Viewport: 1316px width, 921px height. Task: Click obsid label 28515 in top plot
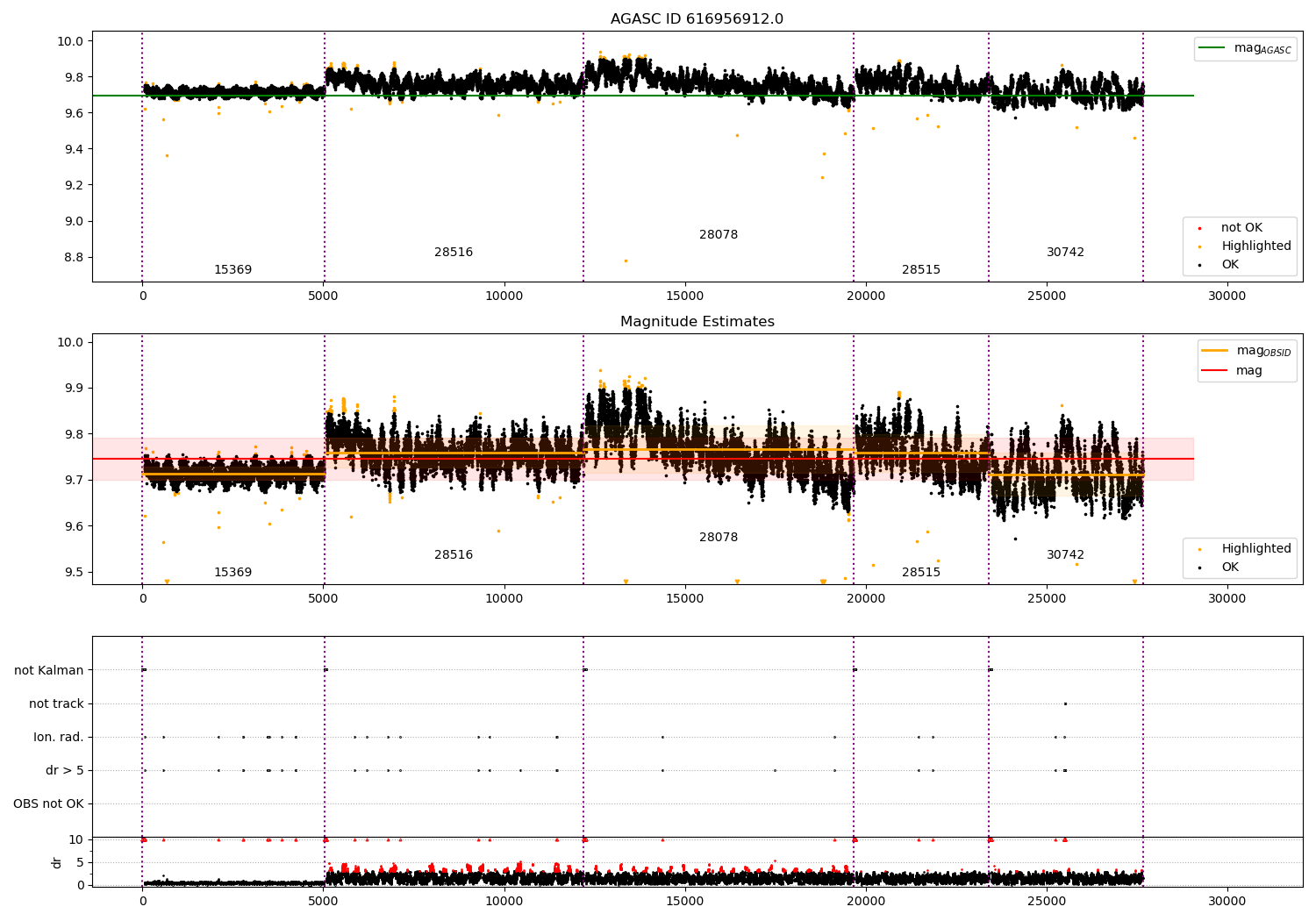point(921,270)
